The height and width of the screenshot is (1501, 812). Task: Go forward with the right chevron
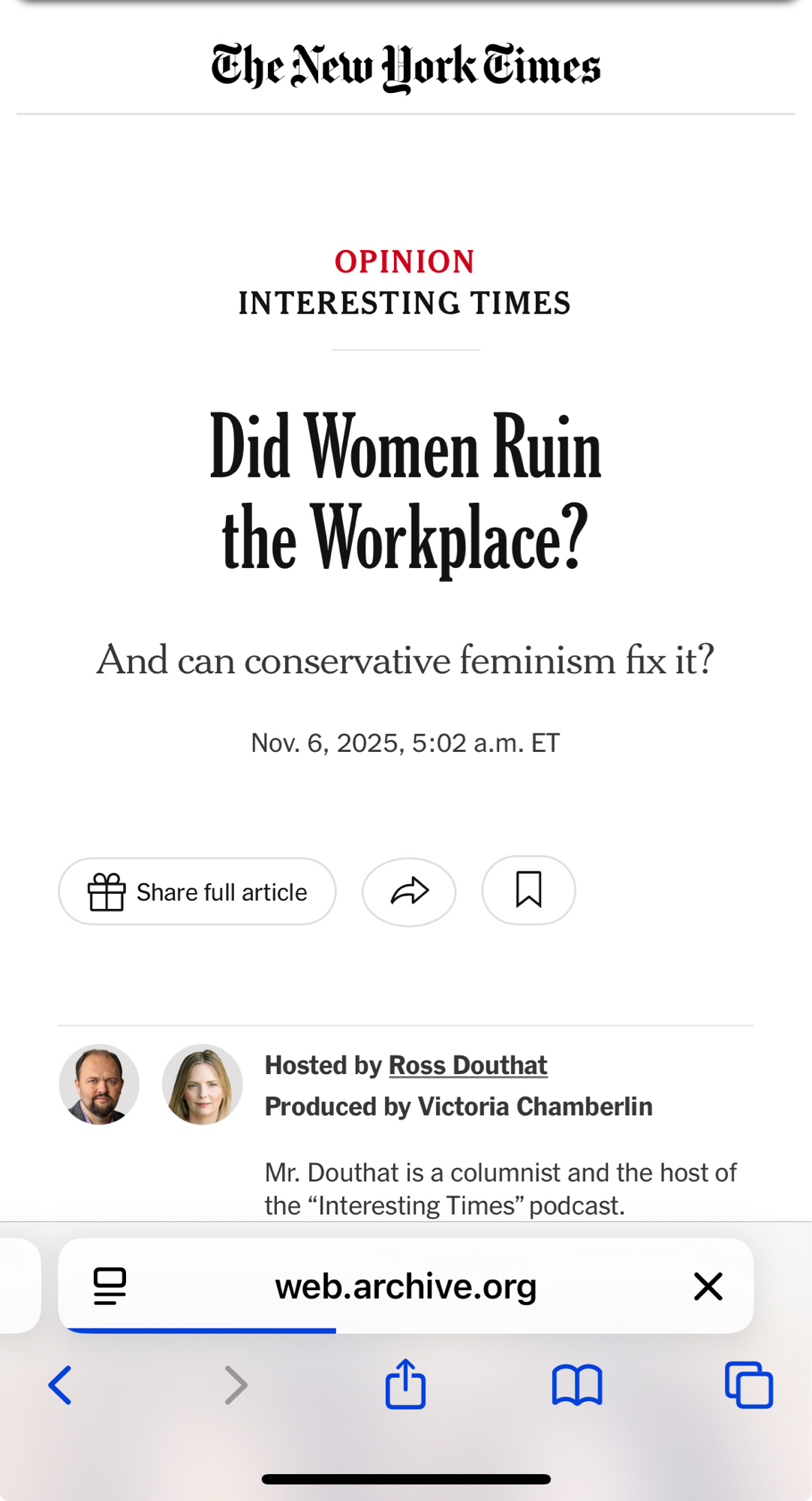[x=236, y=1385]
